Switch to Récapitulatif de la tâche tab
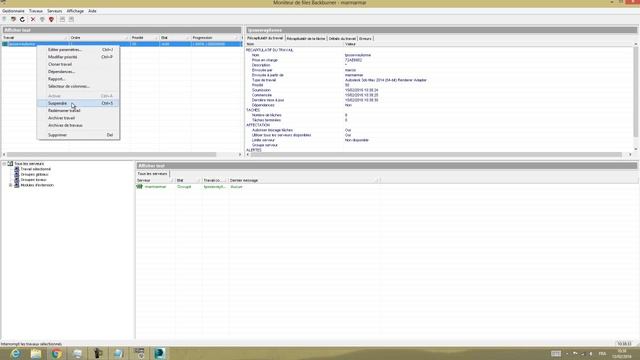This screenshot has width=640, height=360. 306,38
